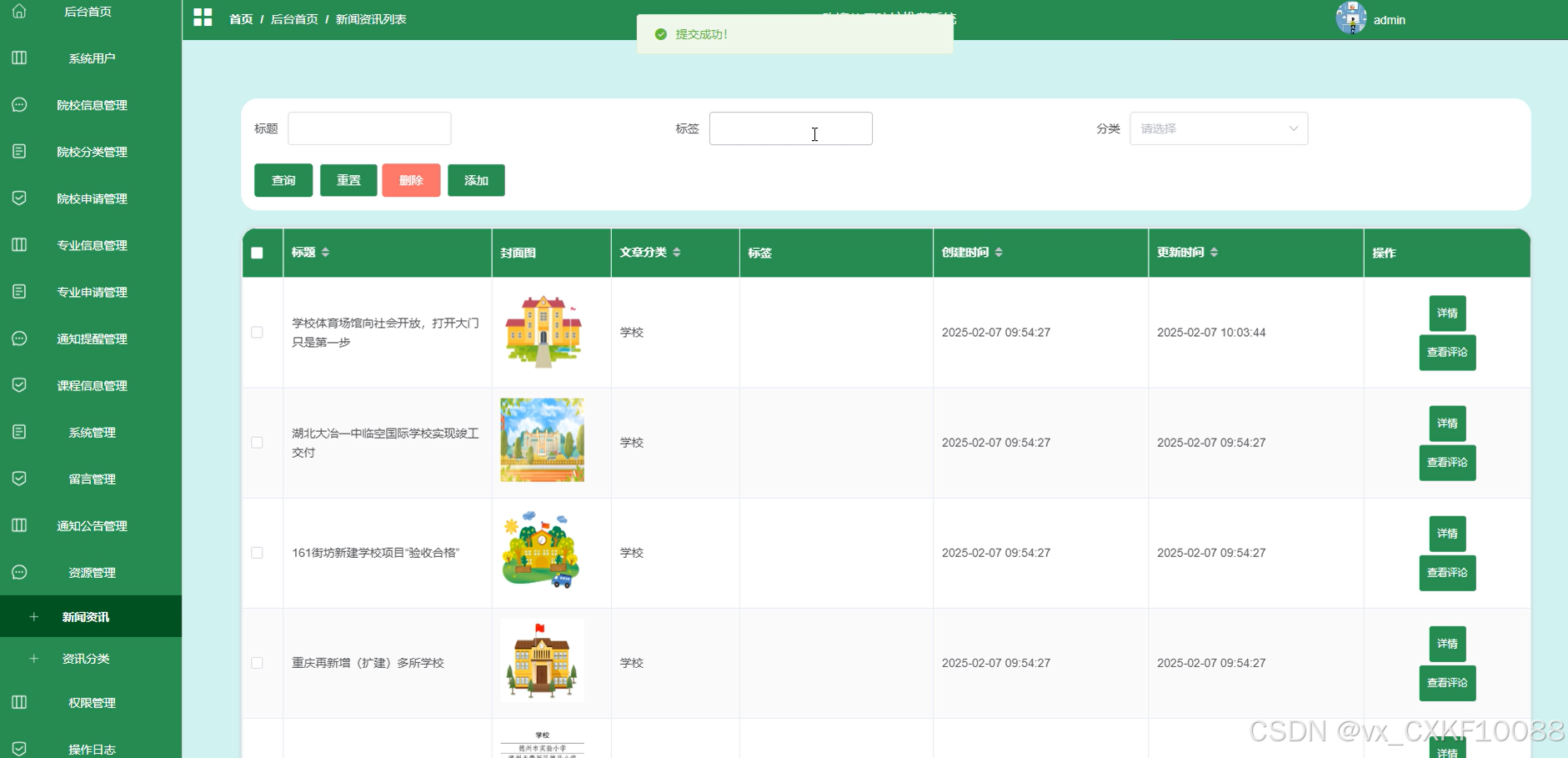Focus the 标签 search input field

[791, 128]
